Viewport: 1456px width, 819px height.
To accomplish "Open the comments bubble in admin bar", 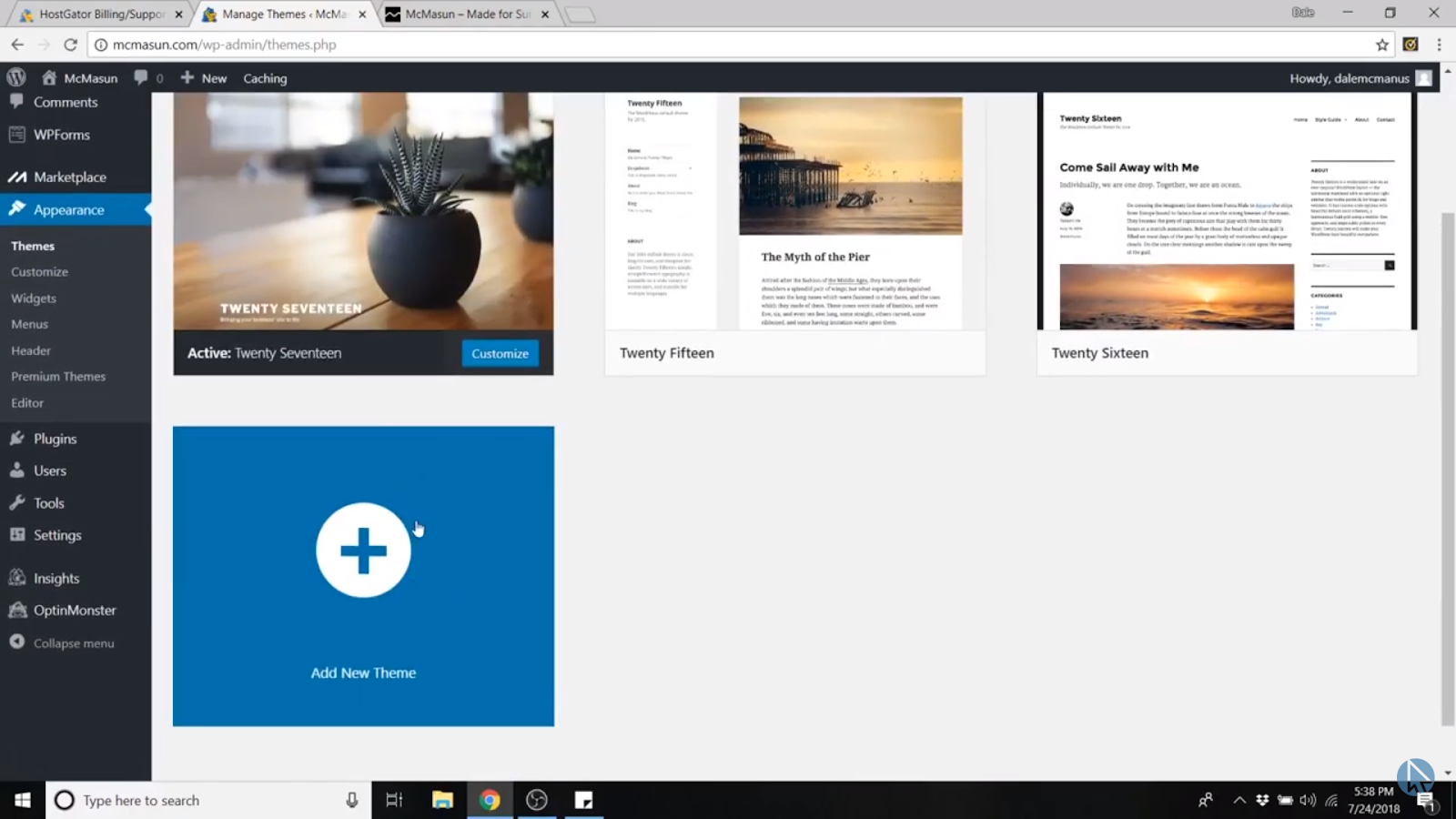I will tap(141, 77).
